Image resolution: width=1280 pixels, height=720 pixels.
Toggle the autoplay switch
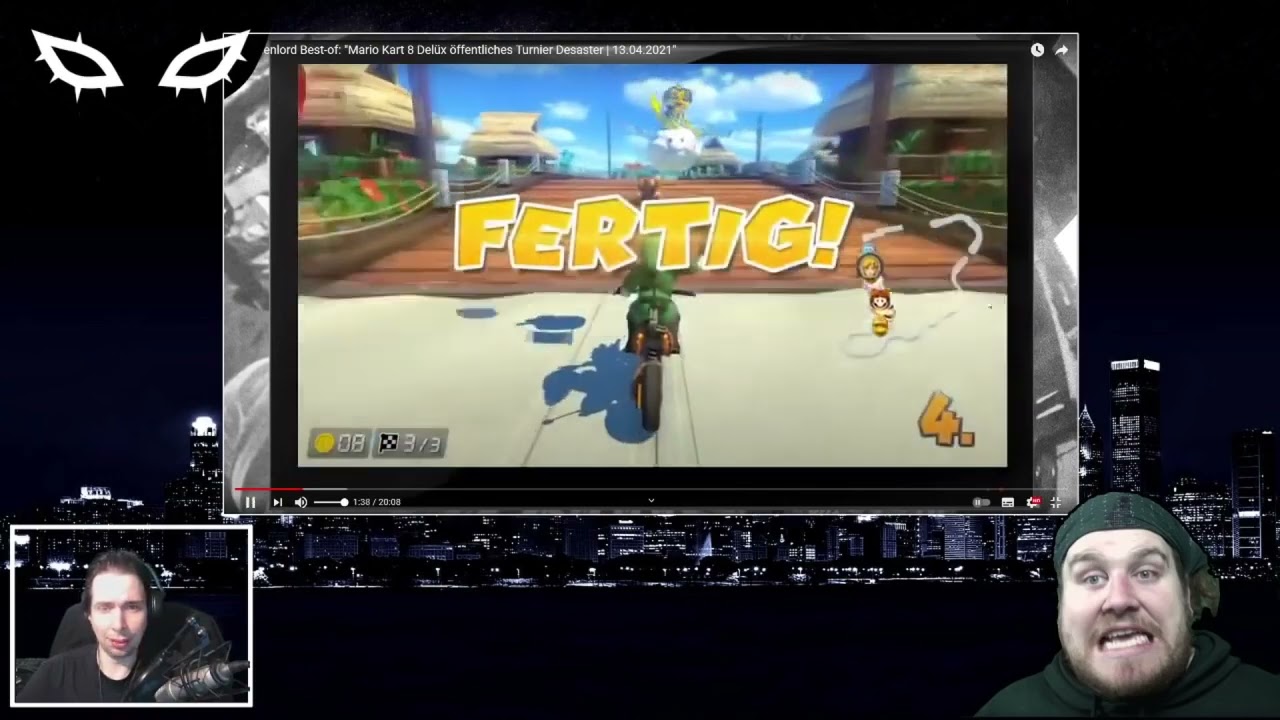(981, 502)
